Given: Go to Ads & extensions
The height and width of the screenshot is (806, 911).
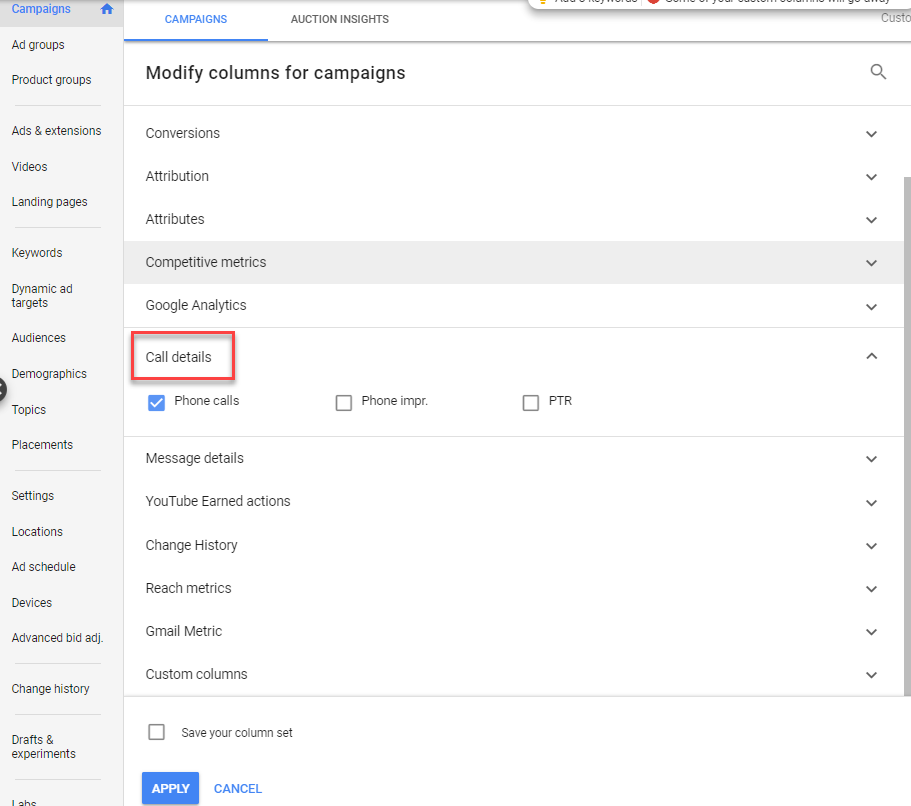Looking at the screenshot, I should [56, 131].
